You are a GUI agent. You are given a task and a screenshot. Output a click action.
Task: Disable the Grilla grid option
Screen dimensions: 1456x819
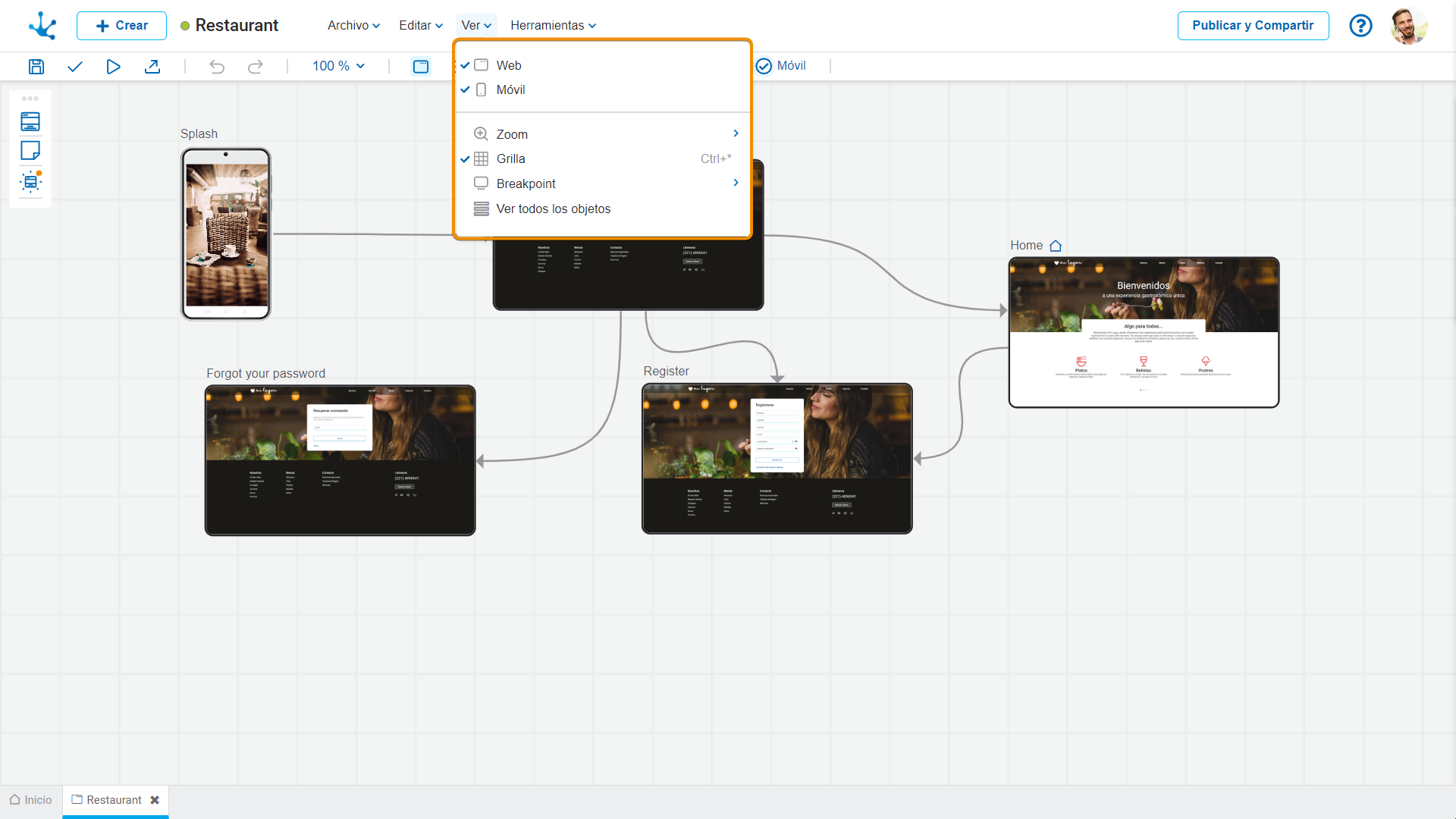point(510,158)
